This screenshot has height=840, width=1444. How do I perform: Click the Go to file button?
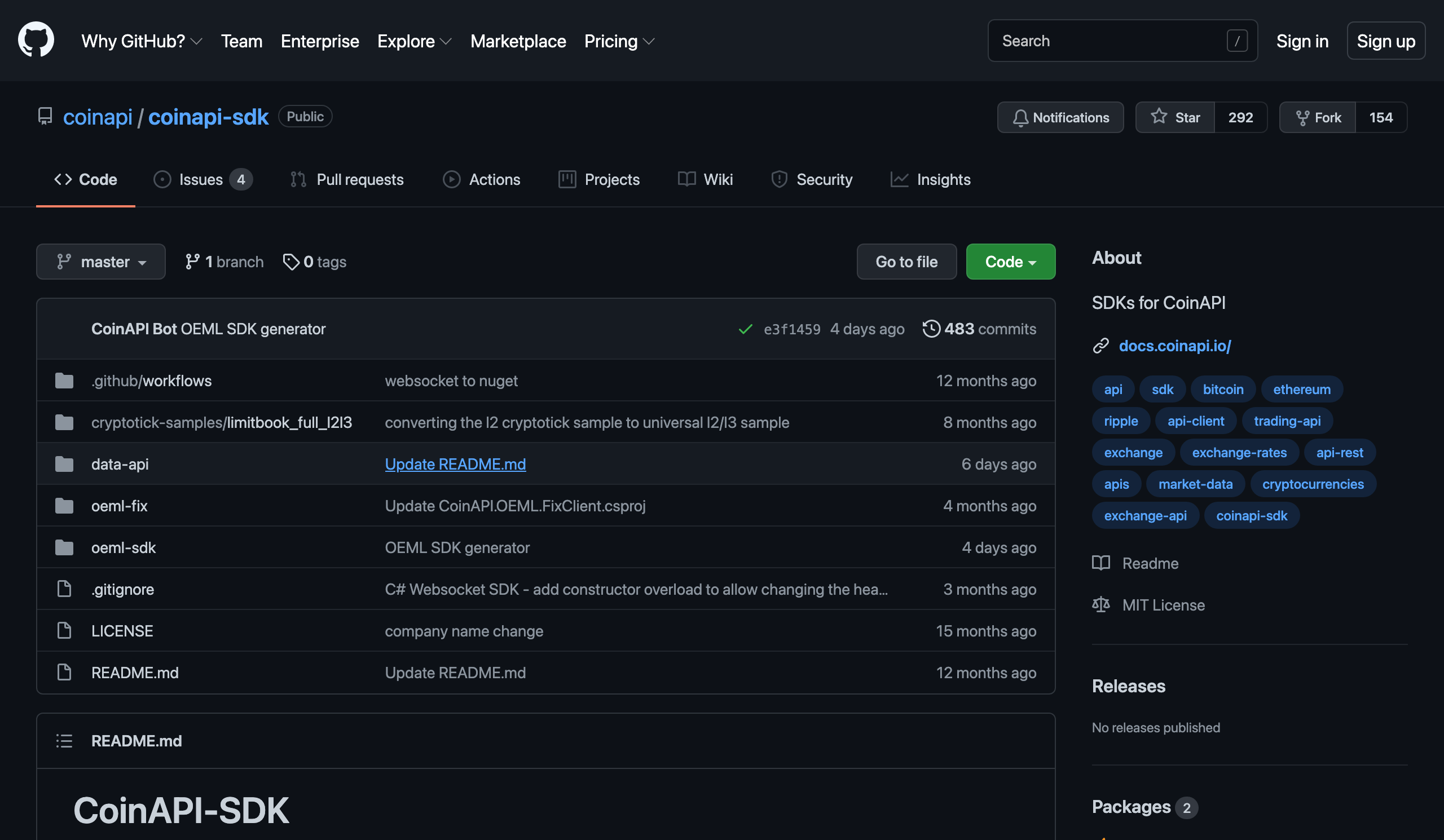tap(906, 261)
